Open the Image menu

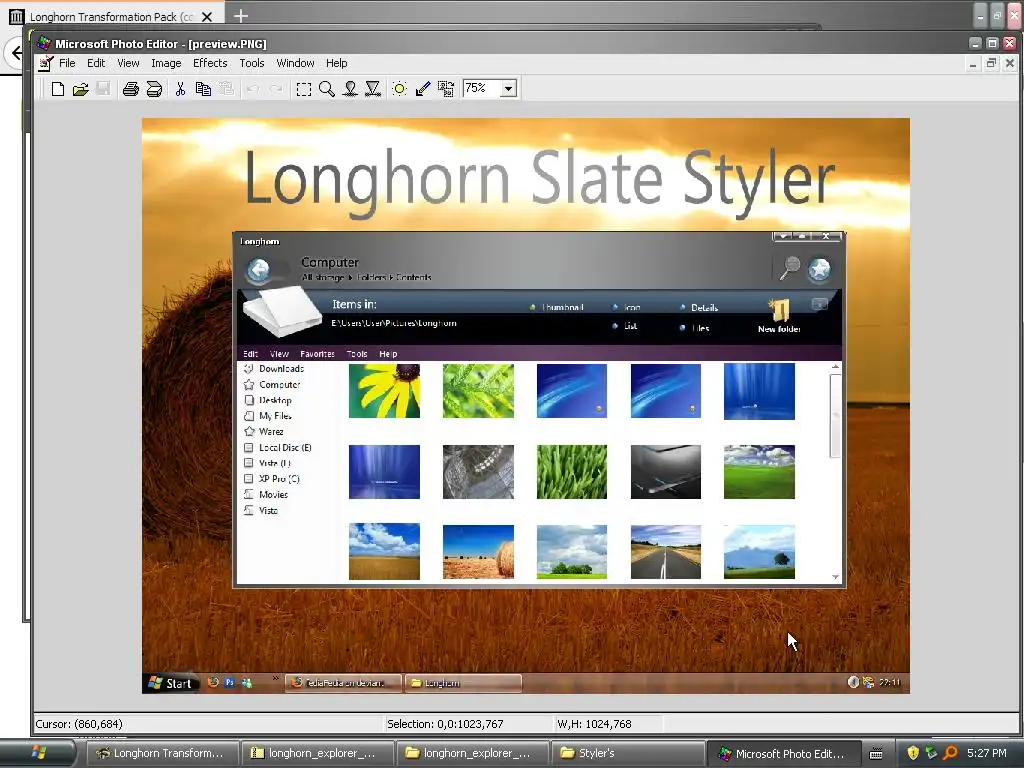pos(166,63)
